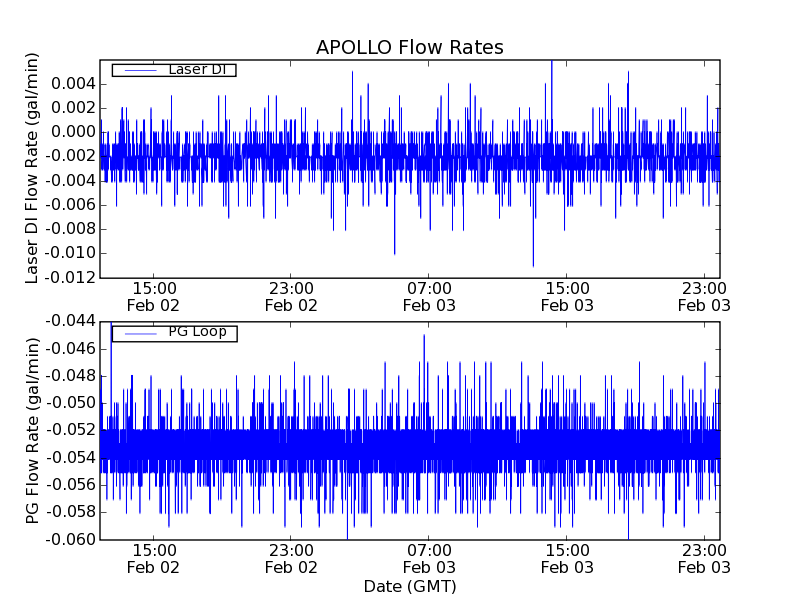Click the -0.010 tick label on top chart
The width and height of the screenshot is (800, 600).
coord(70,253)
